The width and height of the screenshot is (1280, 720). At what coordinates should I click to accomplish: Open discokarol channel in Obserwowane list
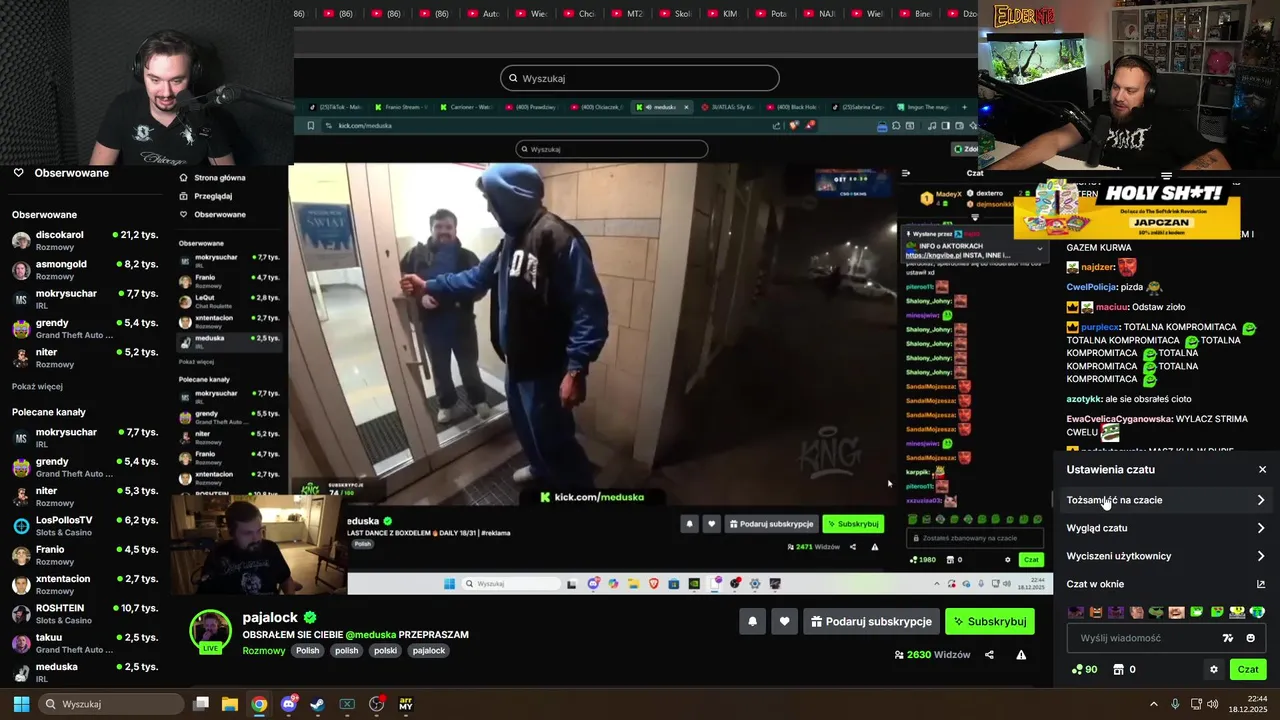[x=85, y=241]
